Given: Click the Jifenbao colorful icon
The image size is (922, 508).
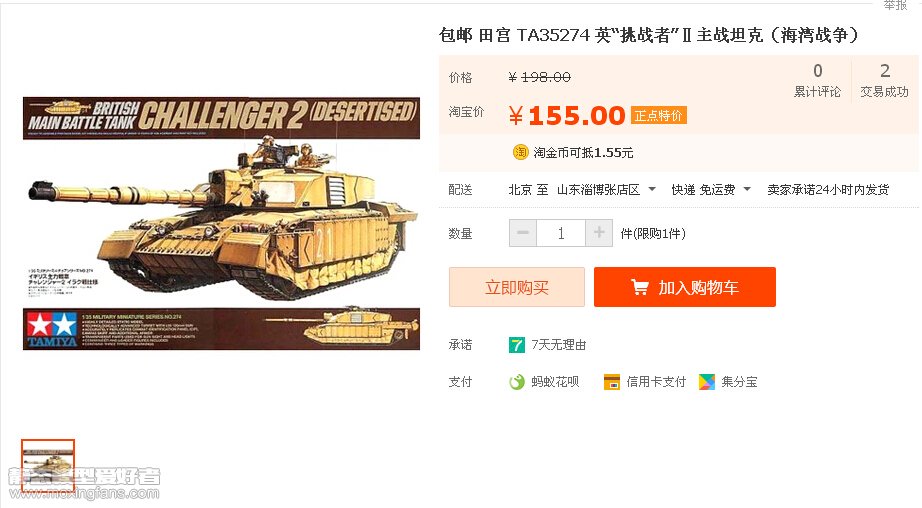Looking at the screenshot, I should coord(706,382).
